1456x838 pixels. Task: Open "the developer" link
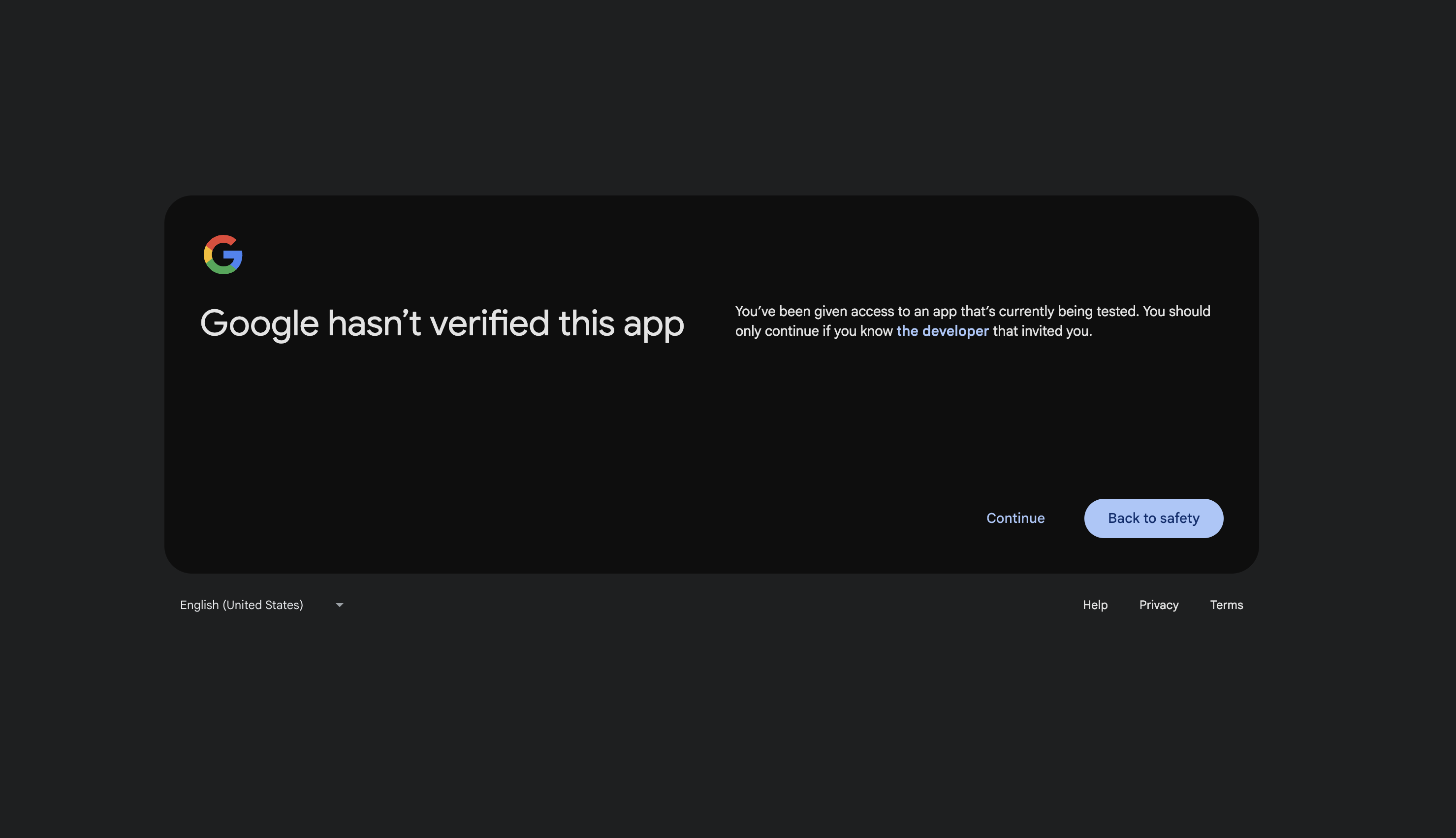point(942,331)
